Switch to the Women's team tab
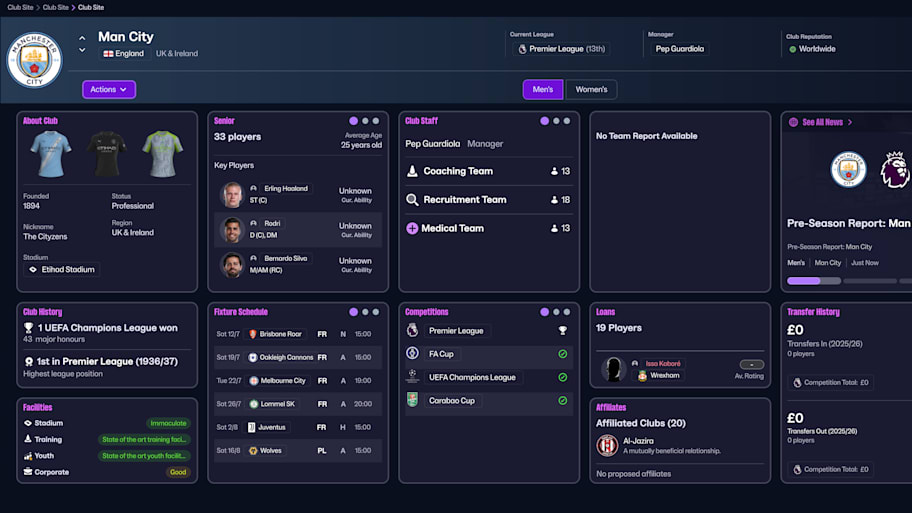This screenshot has height=513, width=912. click(x=591, y=90)
